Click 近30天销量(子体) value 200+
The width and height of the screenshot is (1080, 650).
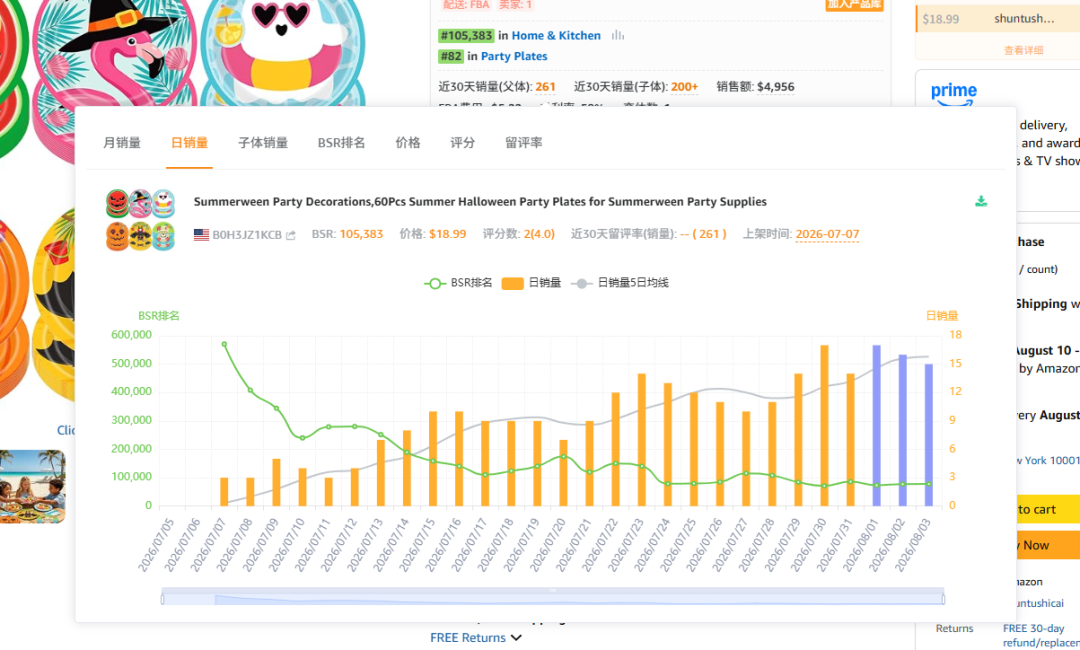[x=685, y=87]
